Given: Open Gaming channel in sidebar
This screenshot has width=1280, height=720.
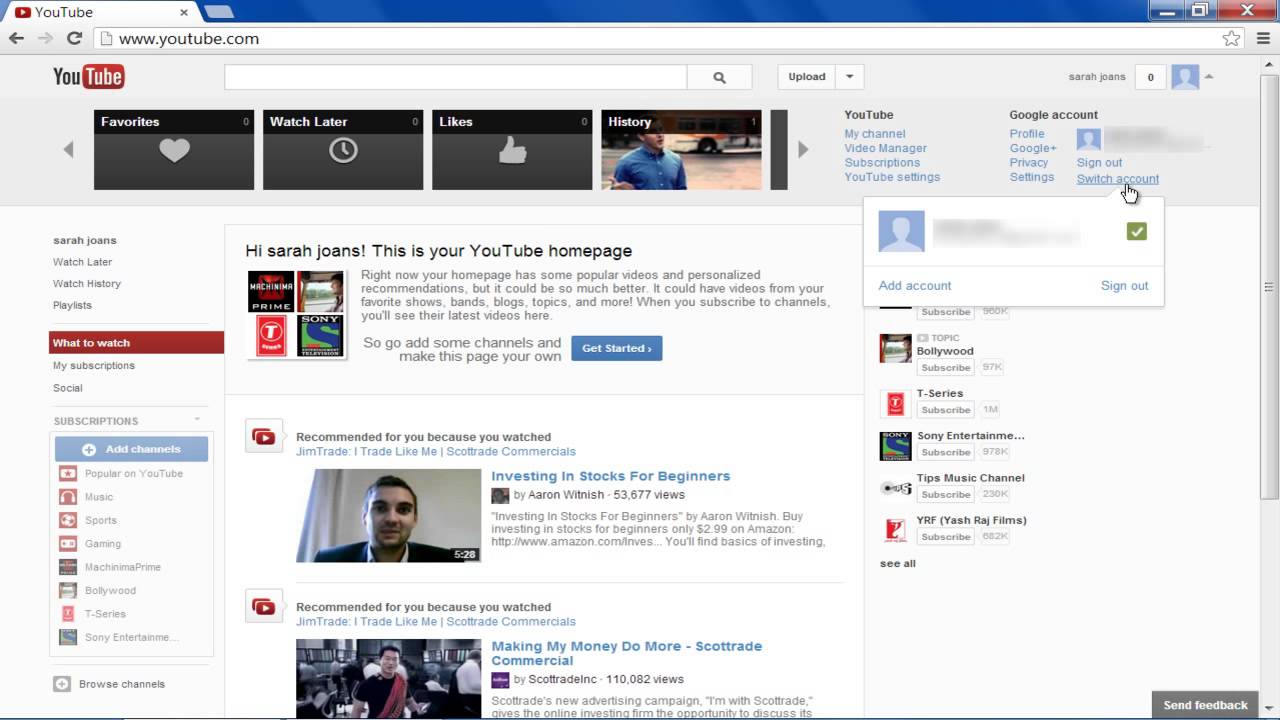Looking at the screenshot, I should (103, 544).
